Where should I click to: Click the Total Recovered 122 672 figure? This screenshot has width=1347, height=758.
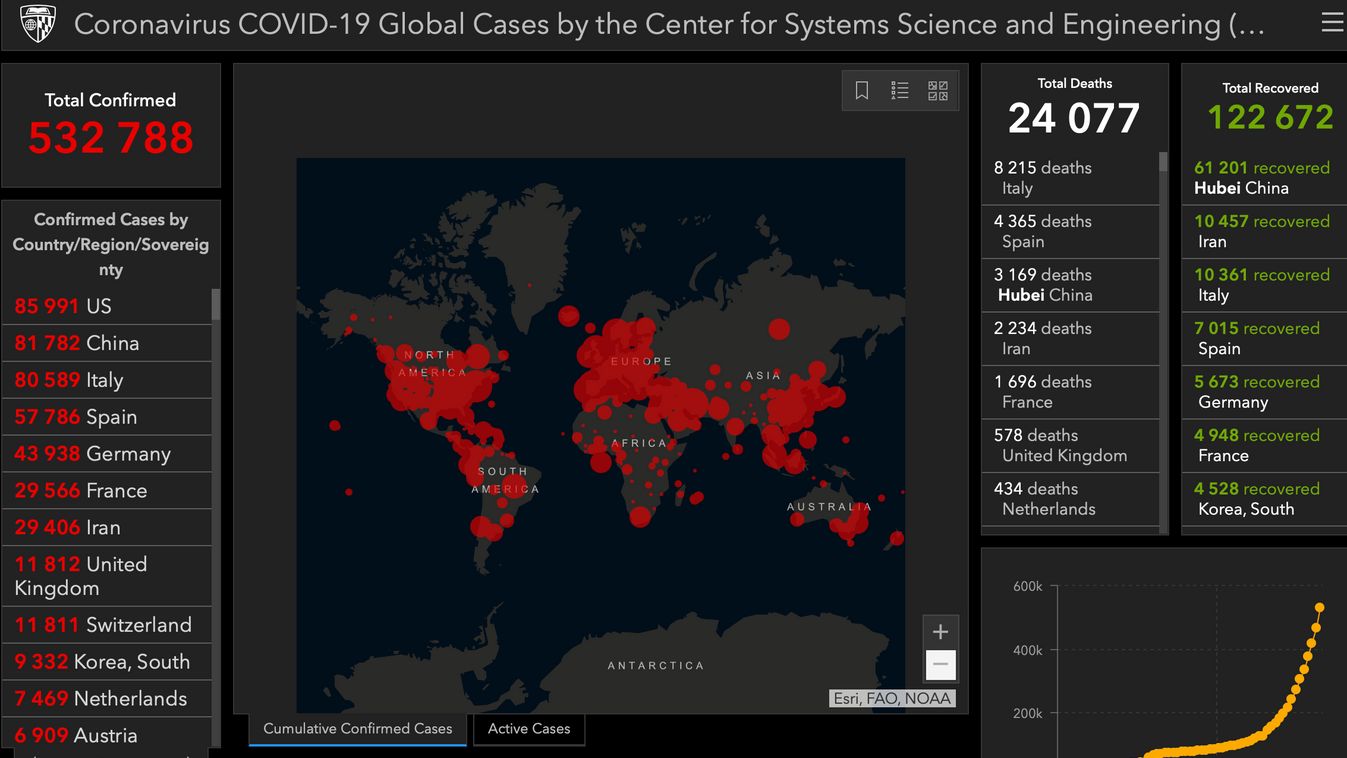click(x=1270, y=118)
